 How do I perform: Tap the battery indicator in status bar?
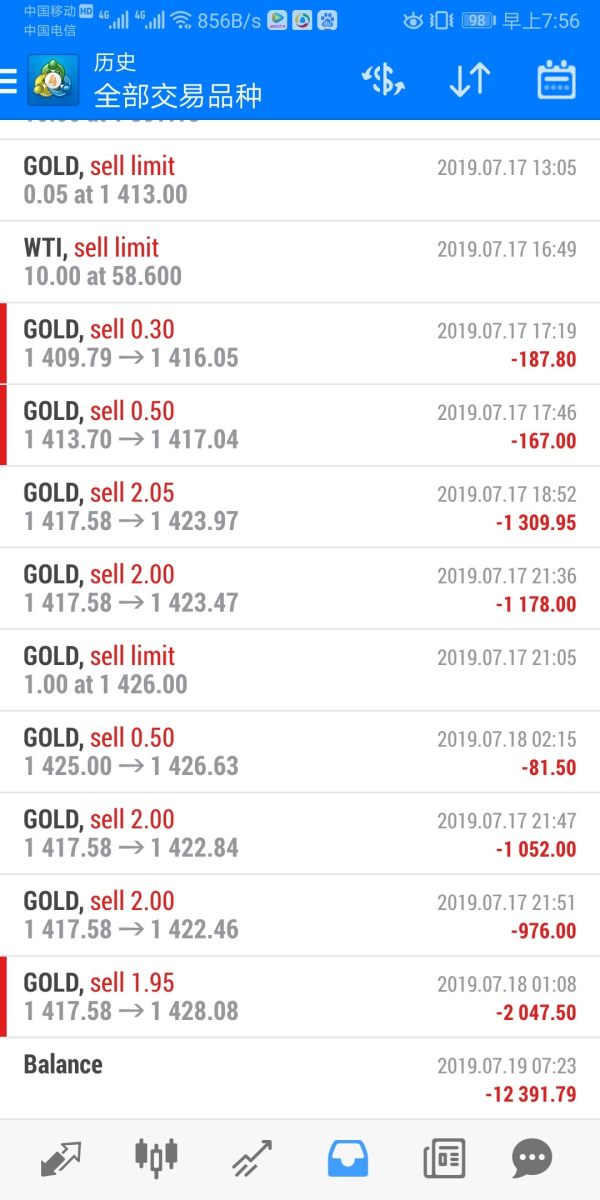click(478, 21)
